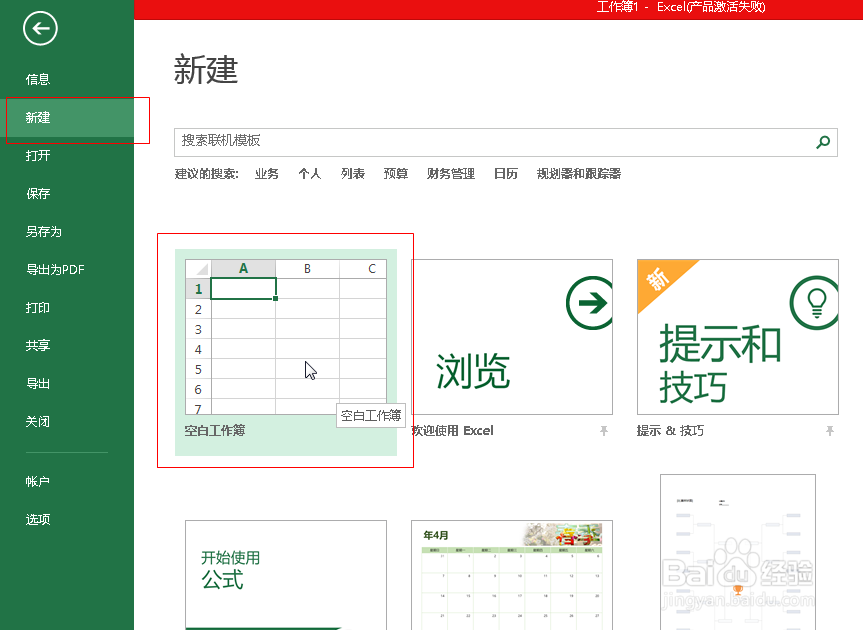Viewport: 863px width, 630px height.
Task: Open the 浏览 welcome tour template
Action: tap(512, 337)
